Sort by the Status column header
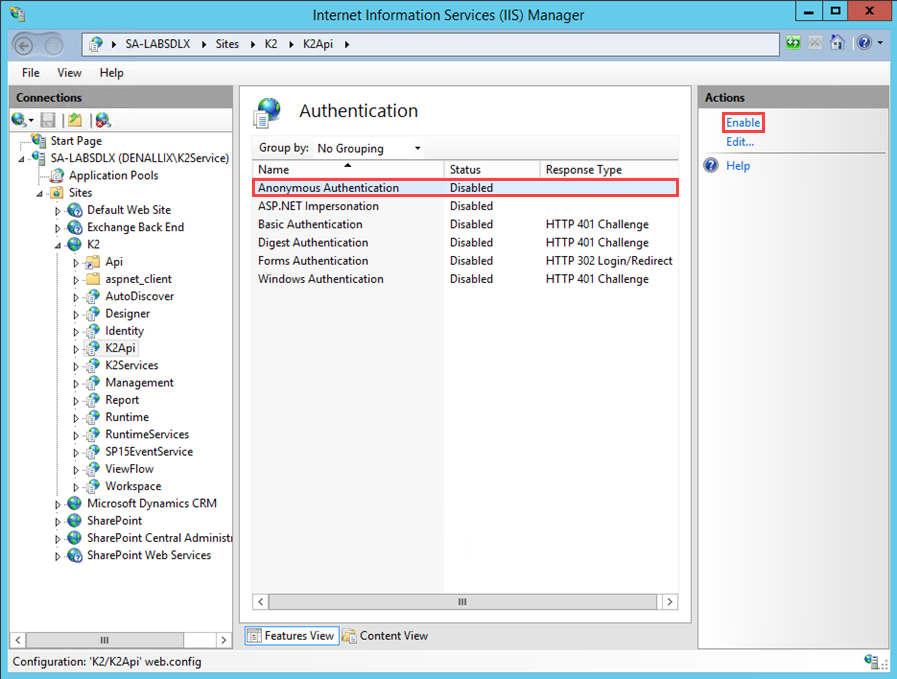This screenshot has width=897, height=679. coord(493,169)
